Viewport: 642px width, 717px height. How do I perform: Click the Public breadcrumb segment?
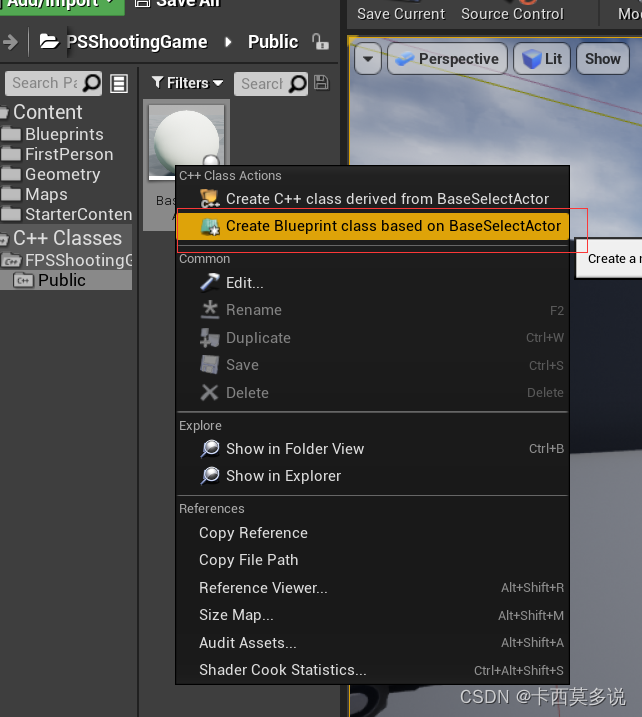pos(273,42)
